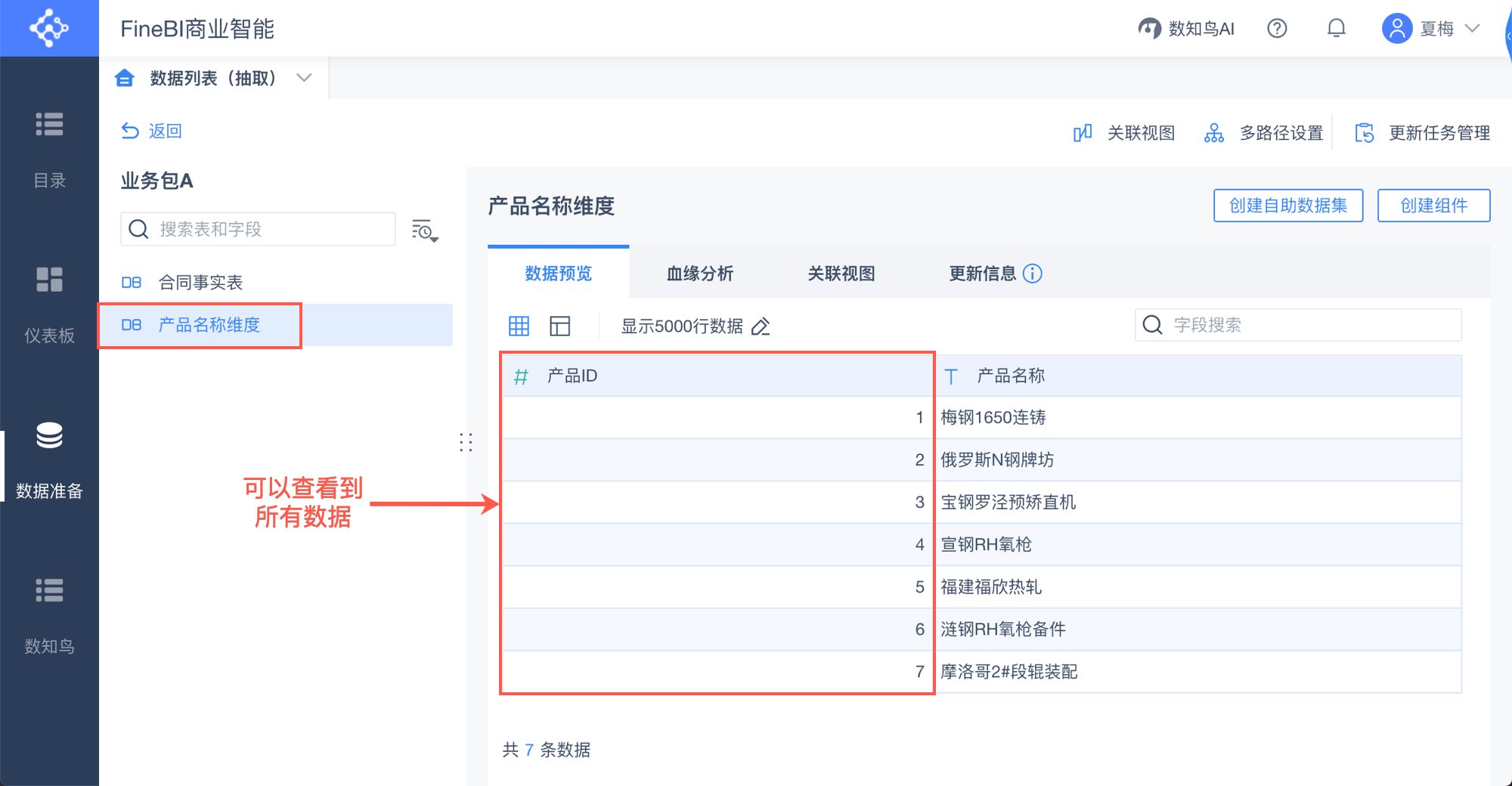Click the 返回 back link

[x=152, y=132]
